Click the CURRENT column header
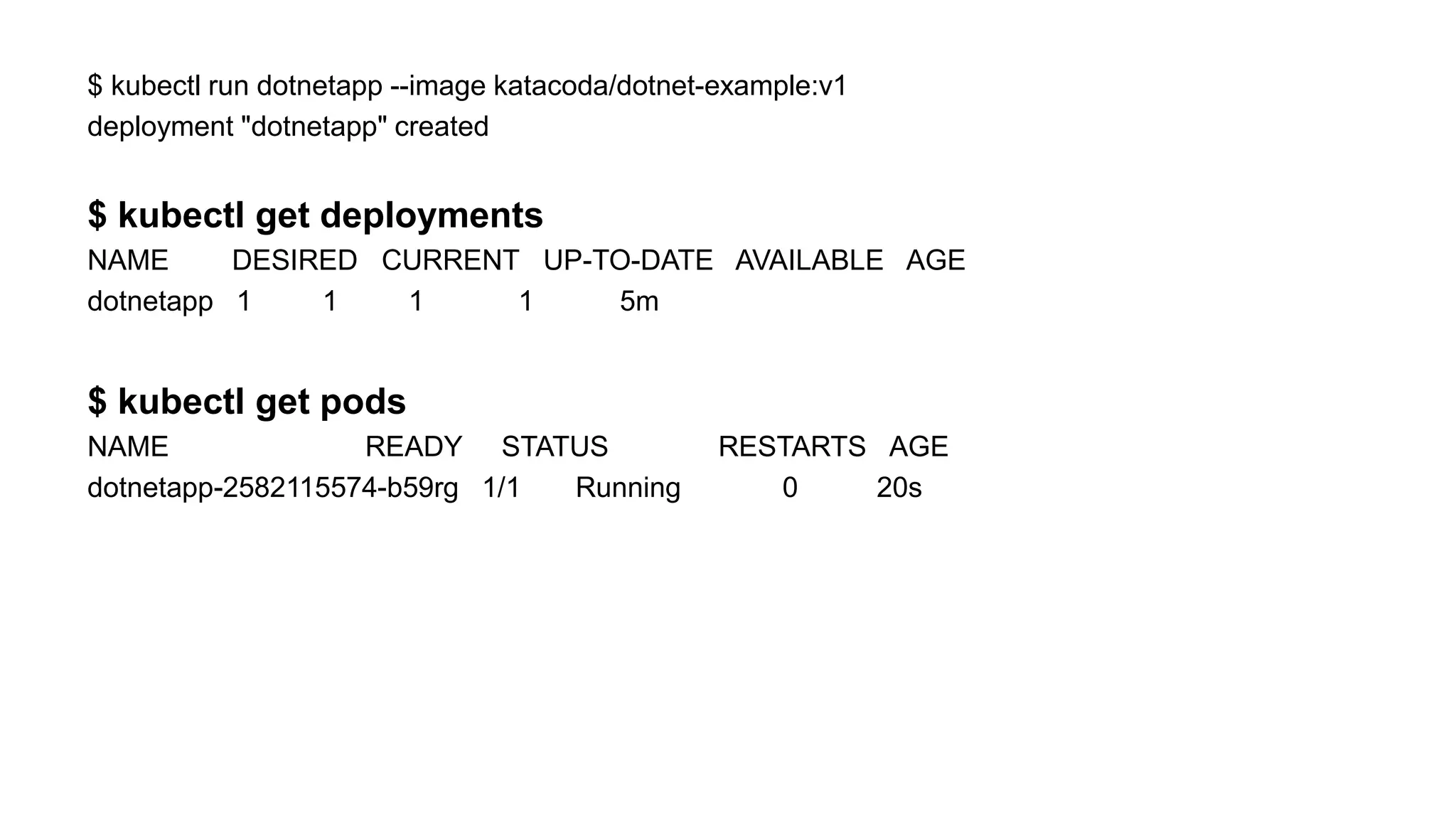1456x819 pixels. tap(450, 261)
